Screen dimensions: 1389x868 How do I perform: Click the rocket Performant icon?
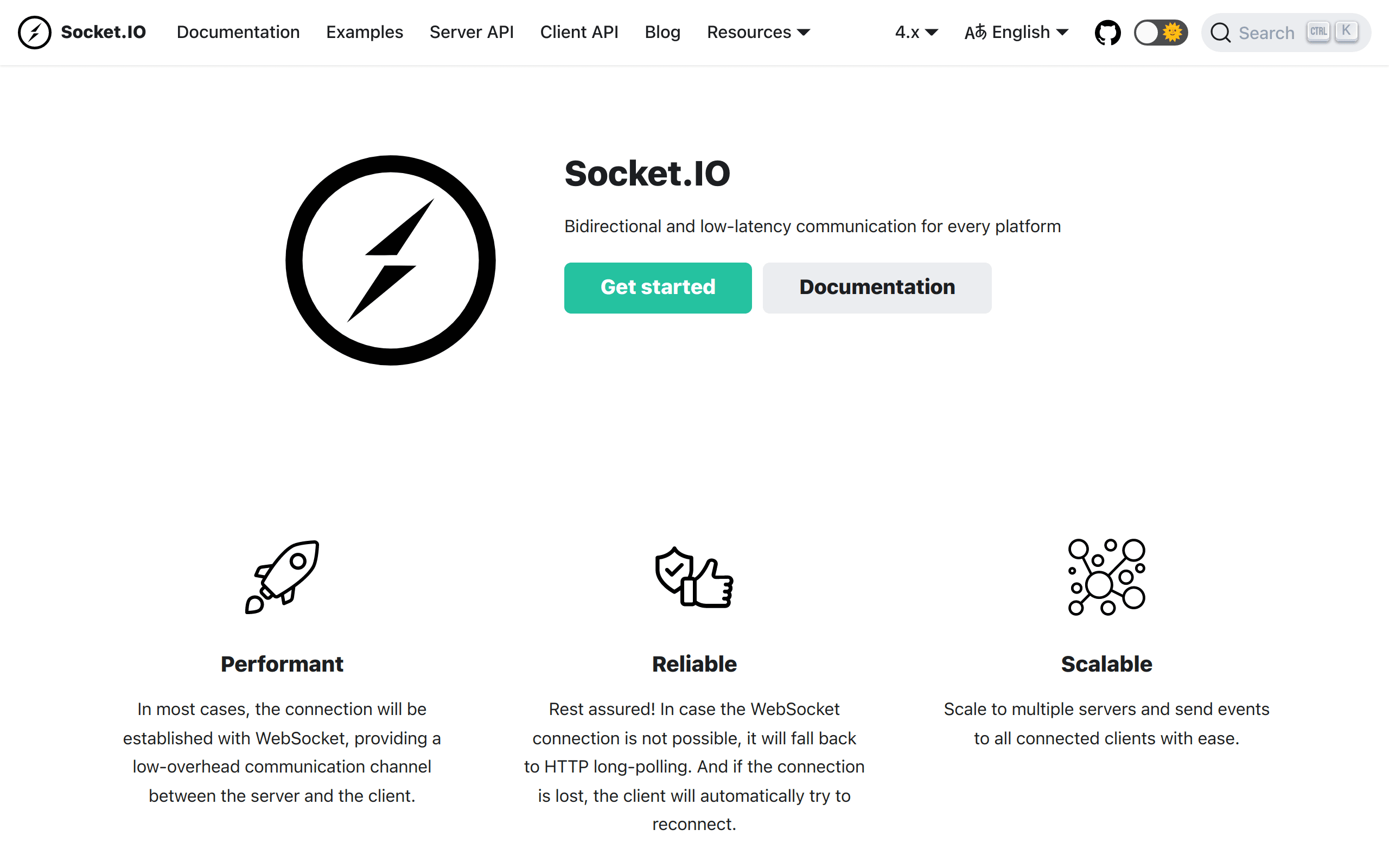(x=282, y=577)
